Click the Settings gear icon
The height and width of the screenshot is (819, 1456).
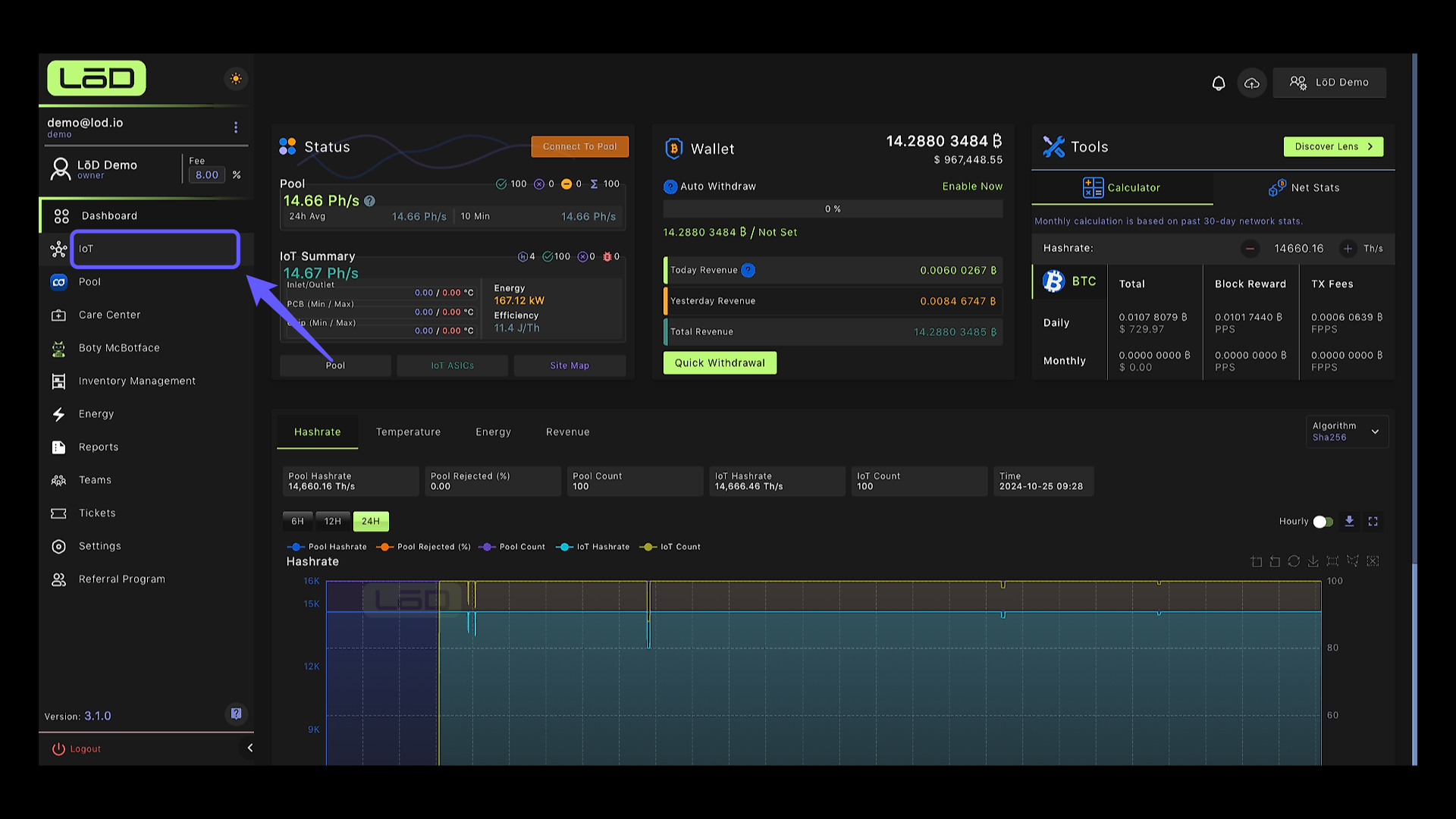point(58,547)
